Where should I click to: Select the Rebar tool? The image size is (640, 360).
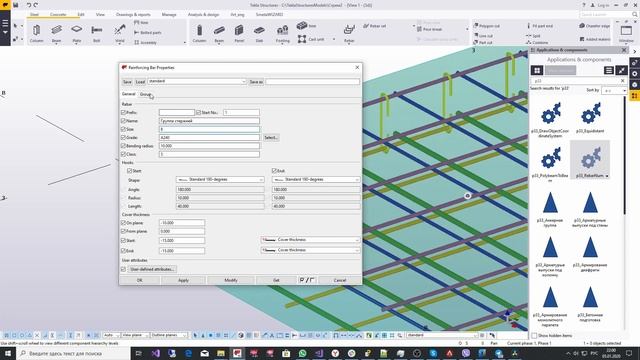tap(349, 33)
